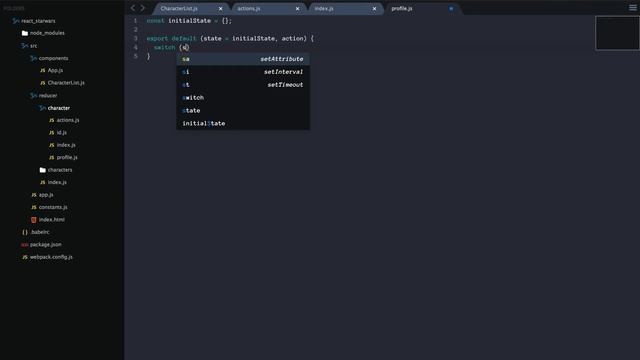640x360 pixels.
Task: Open actions.js under character folder
Action: (x=68, y=120)
